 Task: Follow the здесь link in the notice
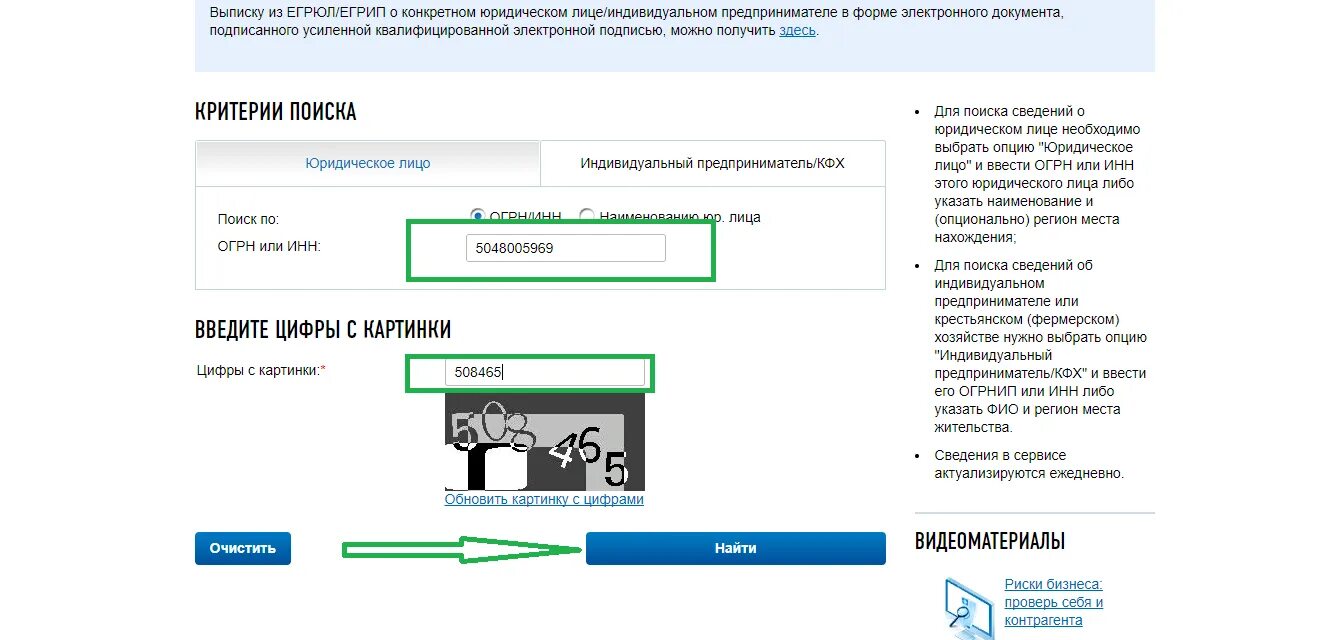(x=798, y=30)
